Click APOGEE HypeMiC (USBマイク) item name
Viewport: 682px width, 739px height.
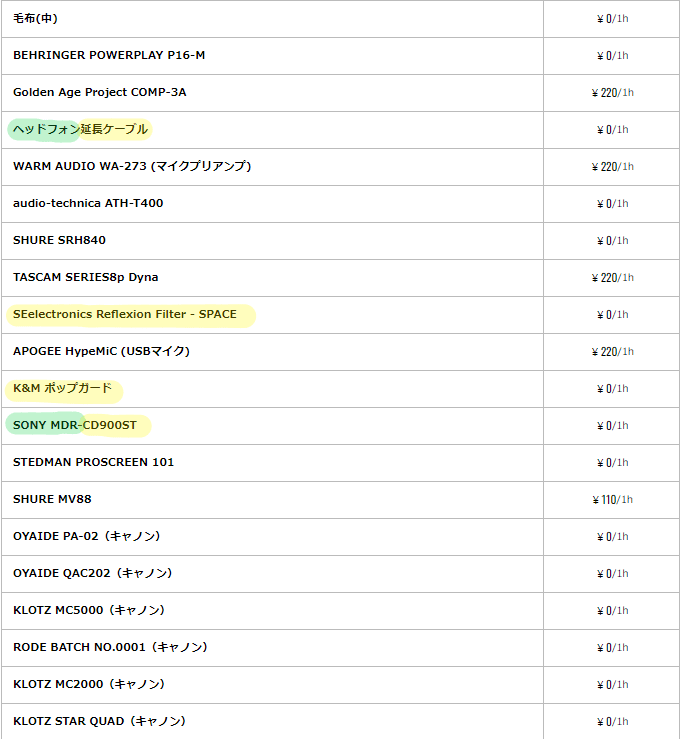point(101,351)
